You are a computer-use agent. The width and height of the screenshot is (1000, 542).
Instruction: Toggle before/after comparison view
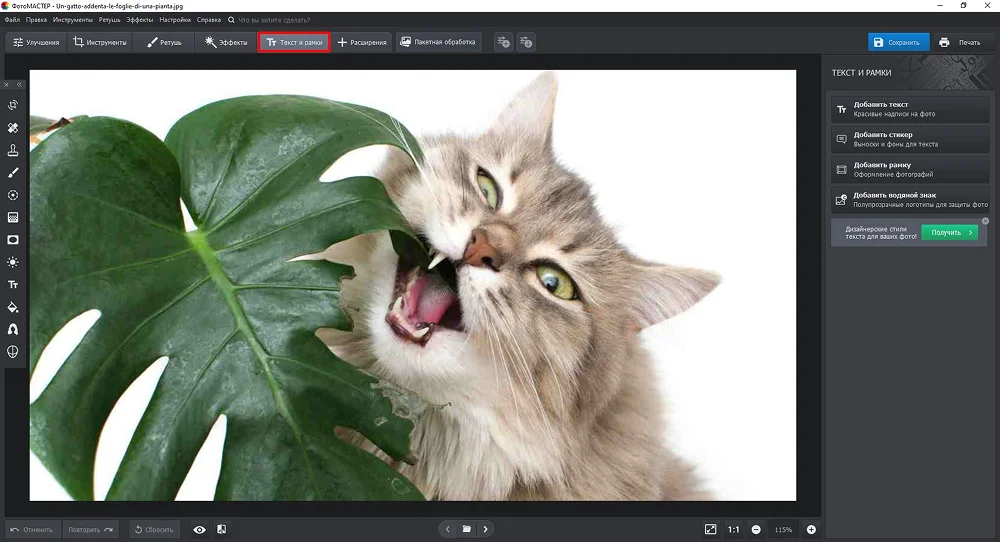coord(221,529)
